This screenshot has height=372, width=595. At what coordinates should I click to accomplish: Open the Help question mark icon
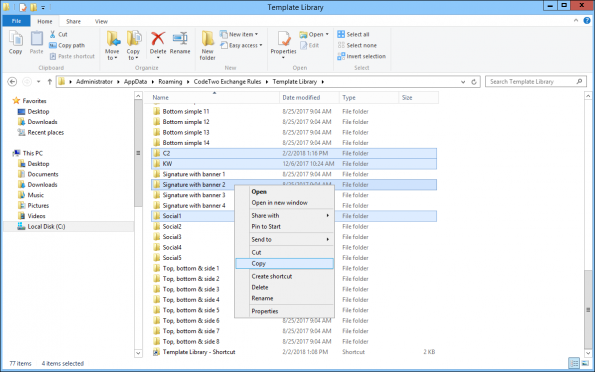[x=587, y=21]
